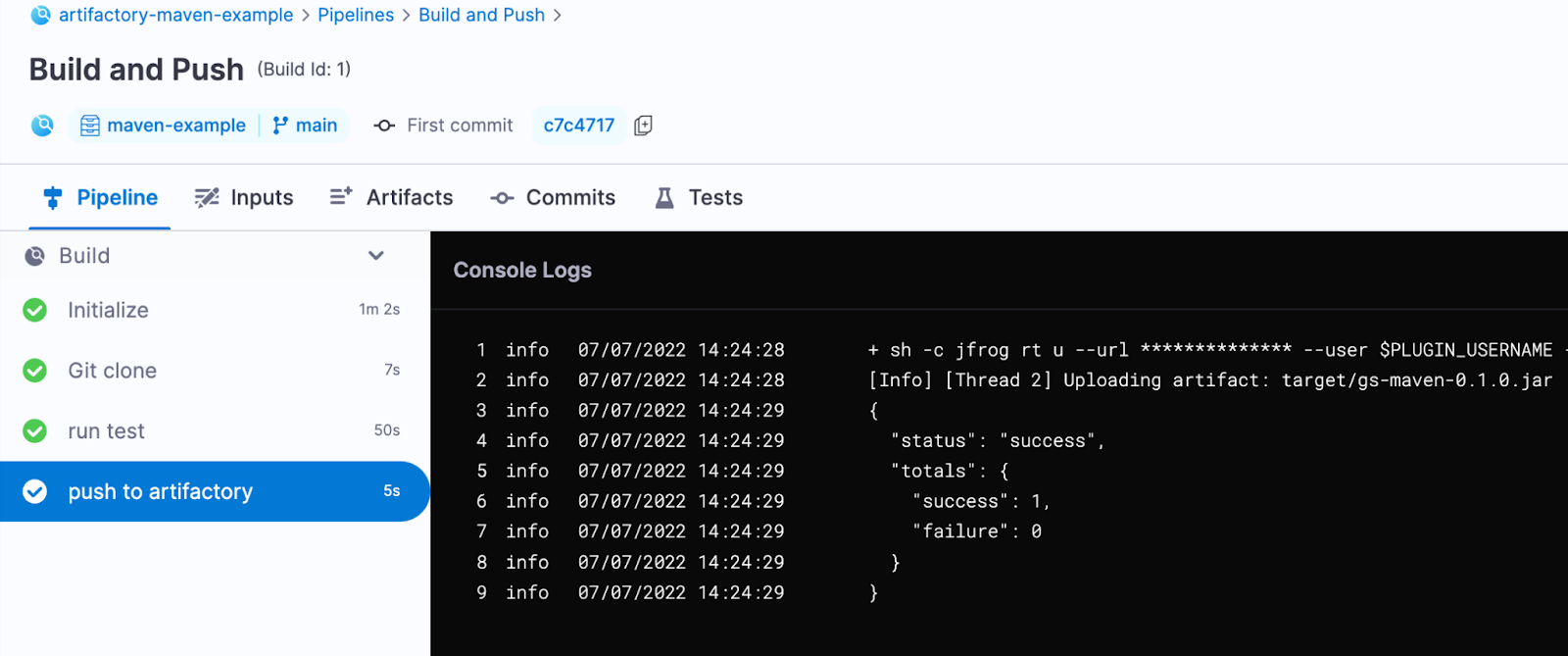Click the commit node icon on Commits tab

(x=502, y=198)
